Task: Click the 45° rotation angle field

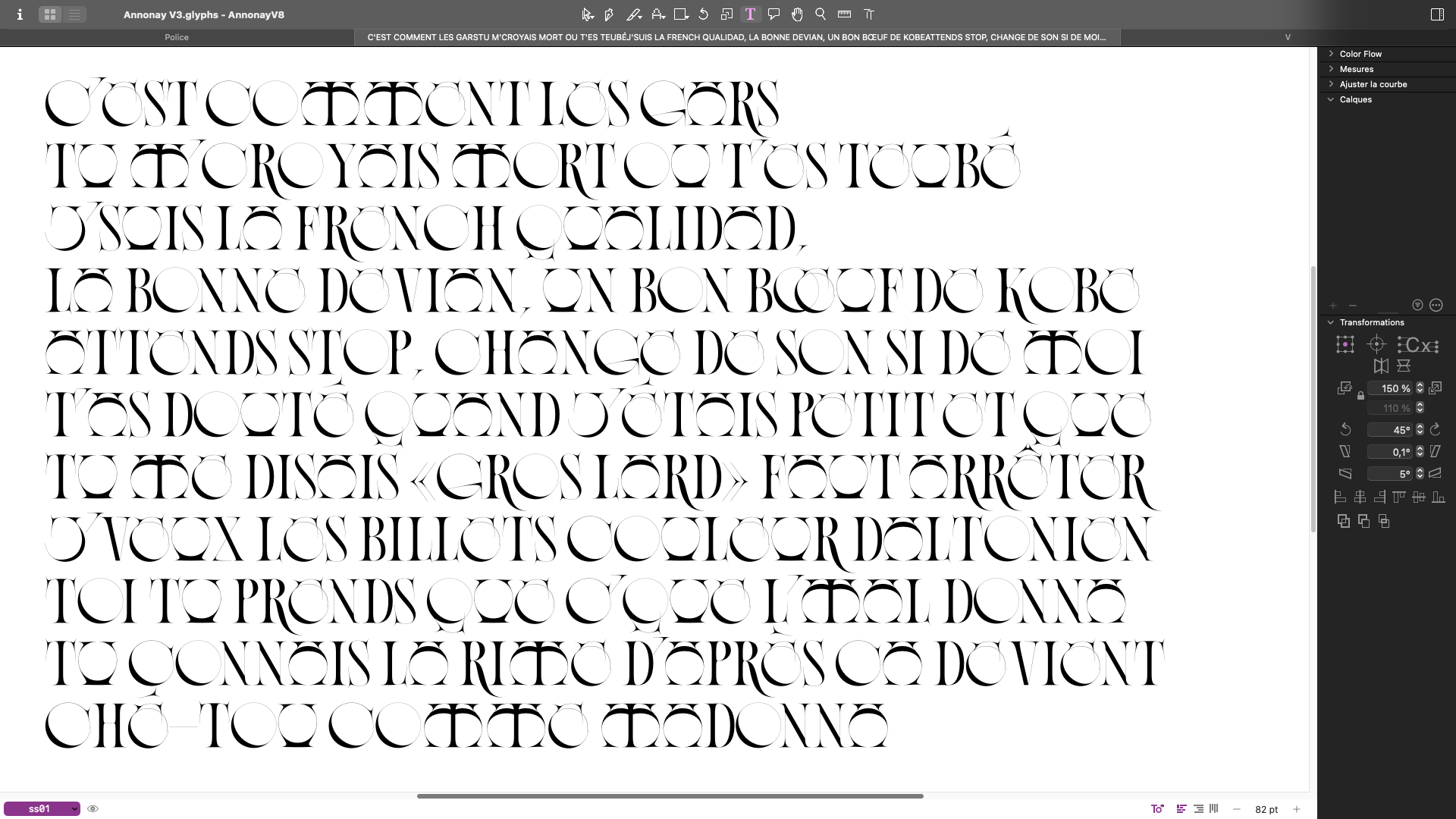Action: point(1390,430)
